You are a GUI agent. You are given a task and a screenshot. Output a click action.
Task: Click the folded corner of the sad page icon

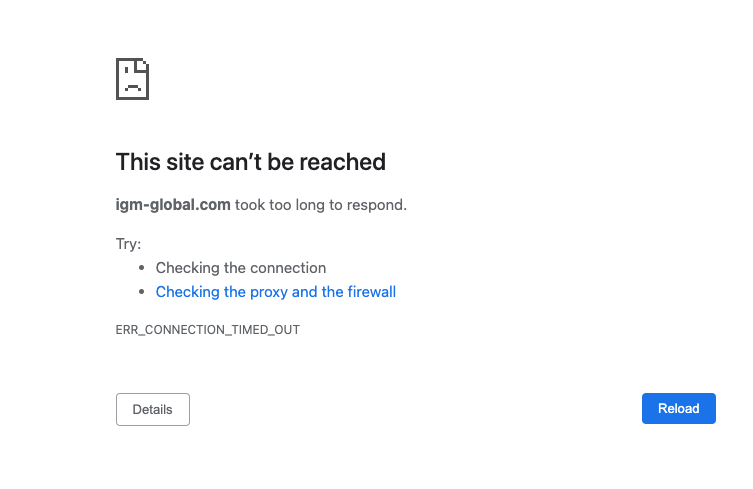pos(143,65)
